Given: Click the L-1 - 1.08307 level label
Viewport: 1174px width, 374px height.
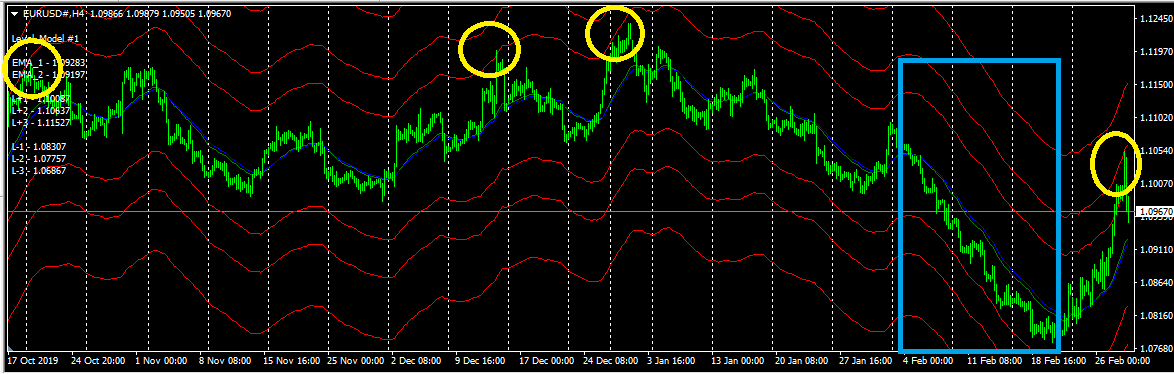Looking at the screenshot, I should [39, 147].
